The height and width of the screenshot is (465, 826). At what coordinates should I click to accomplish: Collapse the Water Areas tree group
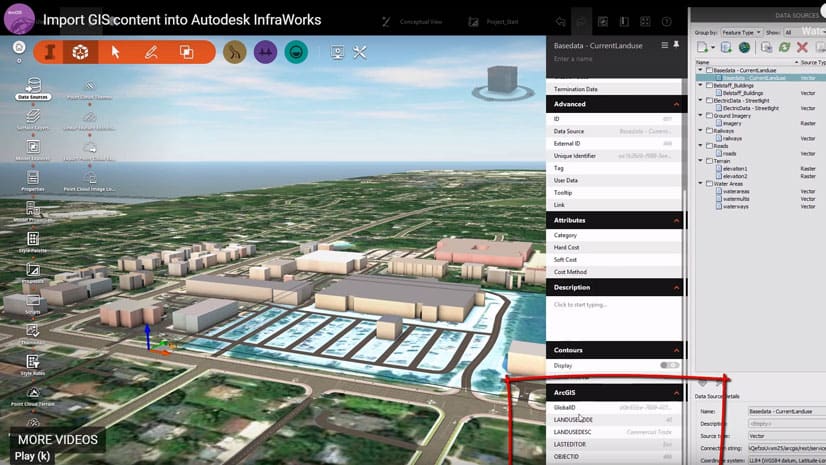(x=701, y=184)
